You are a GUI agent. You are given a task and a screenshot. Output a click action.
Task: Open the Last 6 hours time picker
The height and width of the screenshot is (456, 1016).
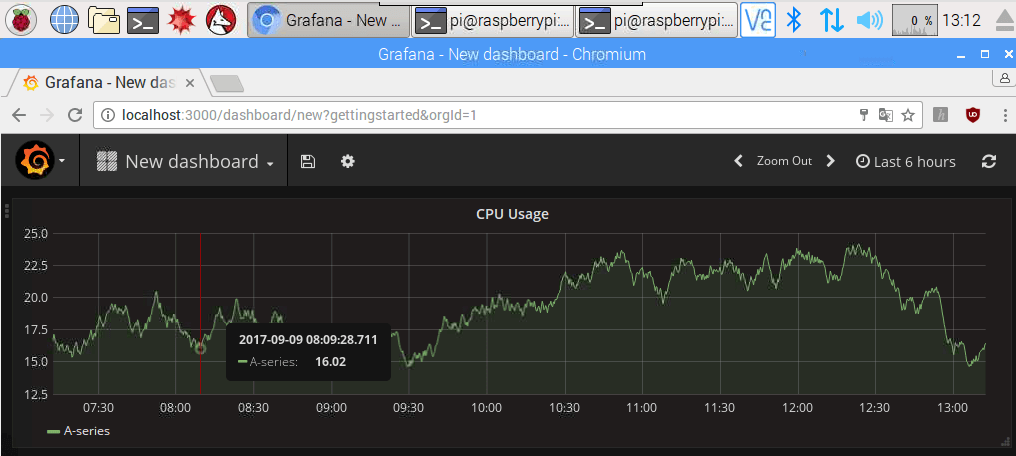[x=906, y=161]
